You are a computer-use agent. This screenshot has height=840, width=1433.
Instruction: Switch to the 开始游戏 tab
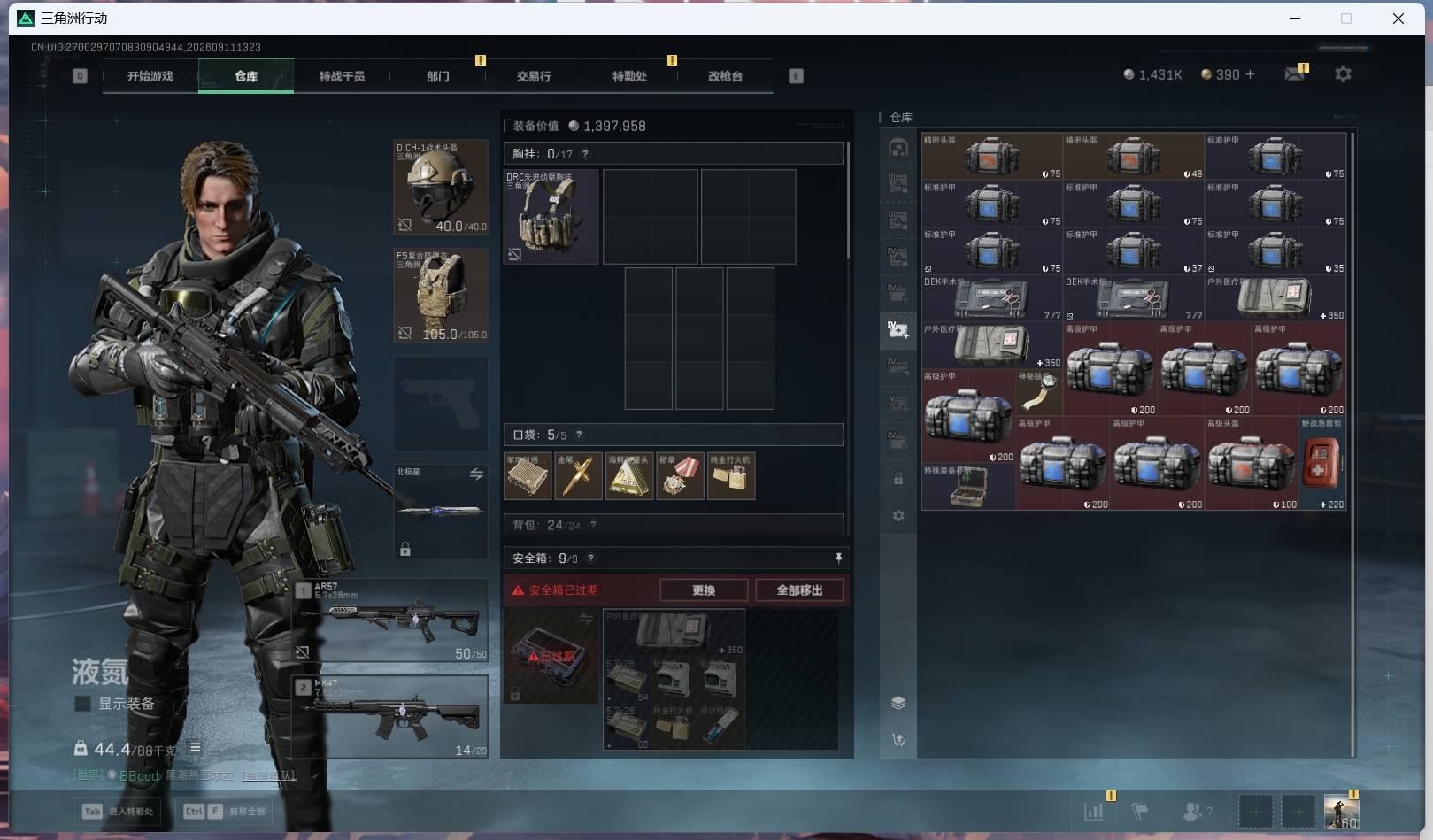(x=150, y=76)
